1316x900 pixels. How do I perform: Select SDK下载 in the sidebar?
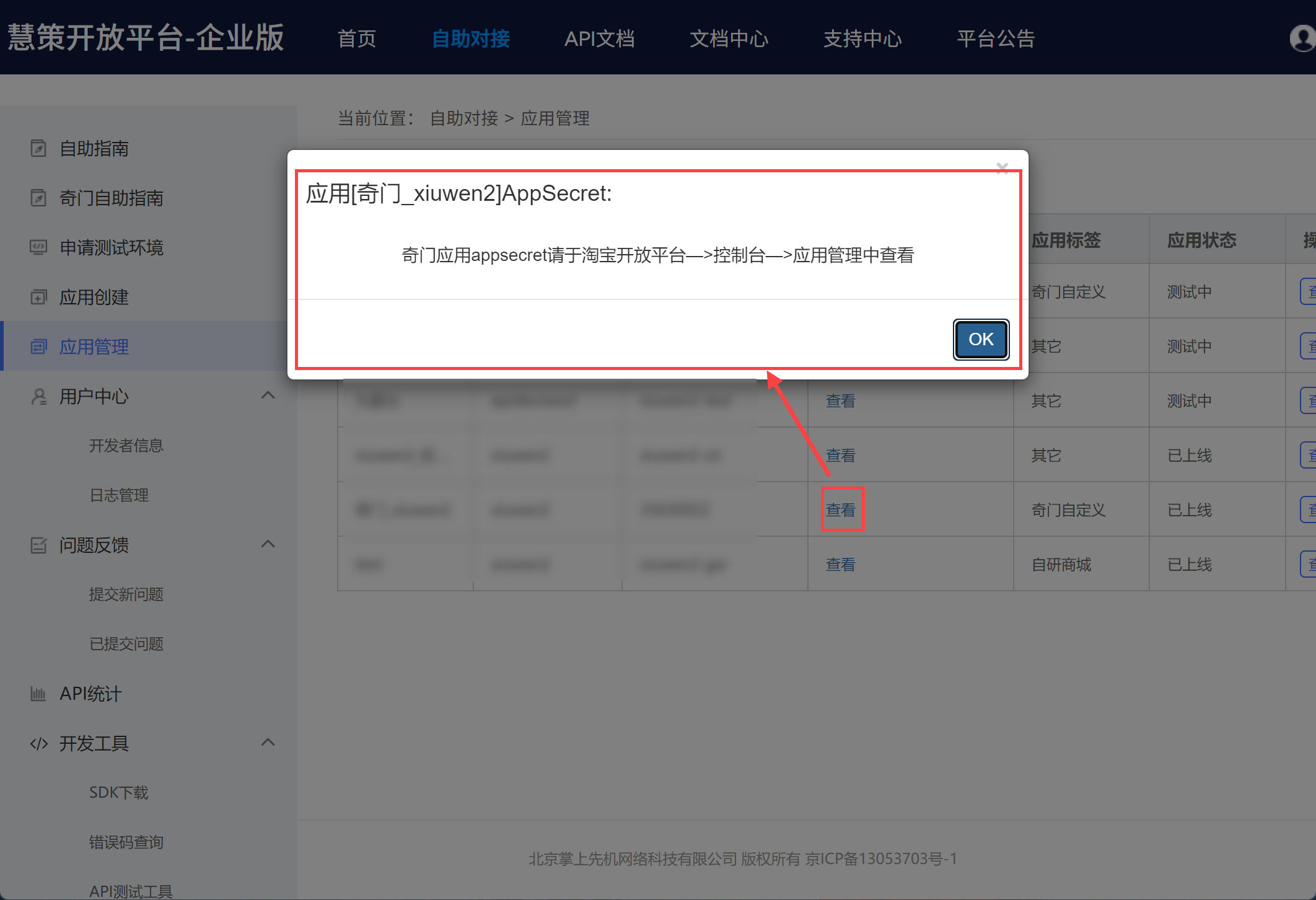tap(118, 793)
